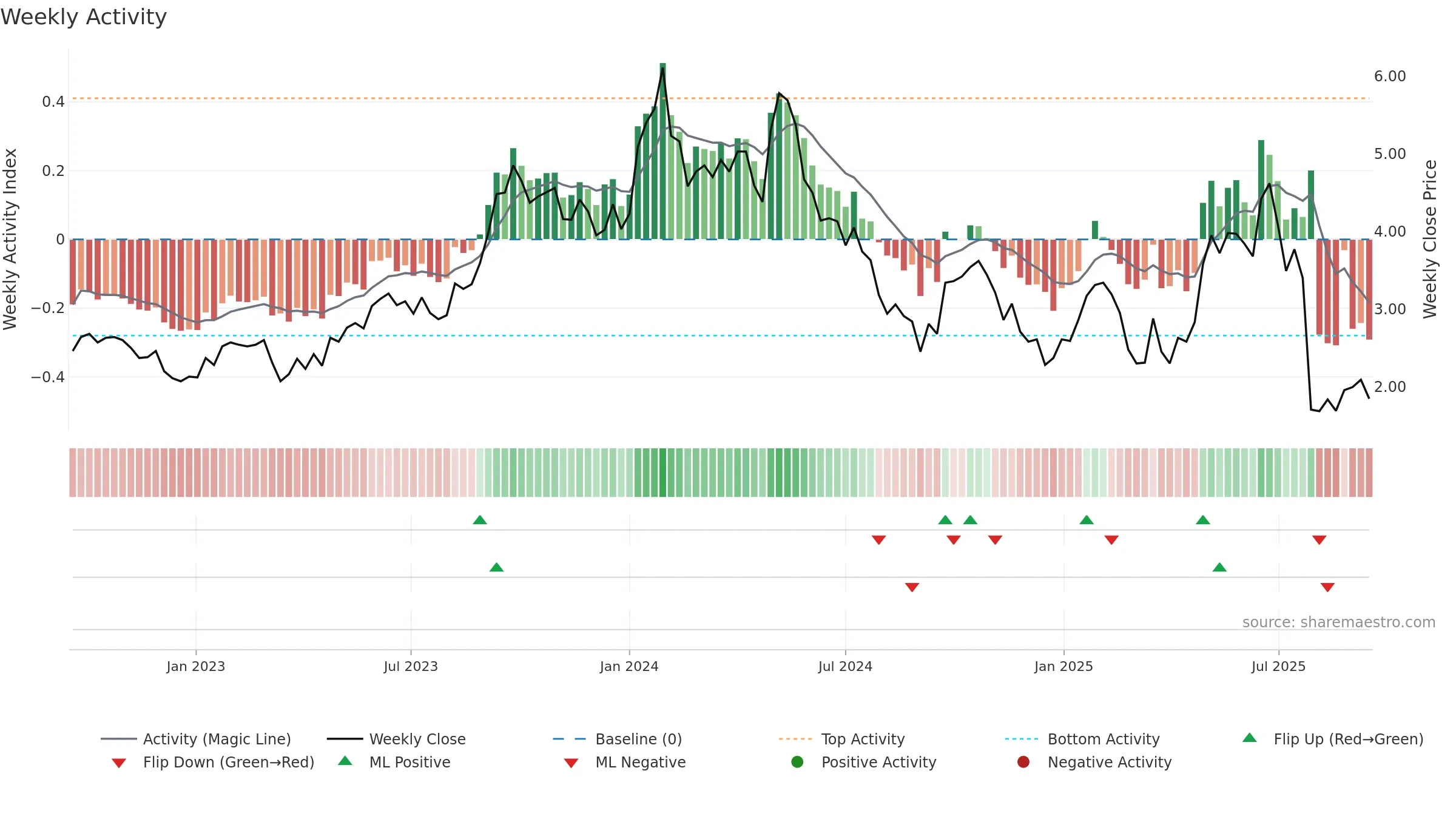
Task: Click the '5.00' price axis tick
Action: pyautogui.click(x=1390, y=154)
